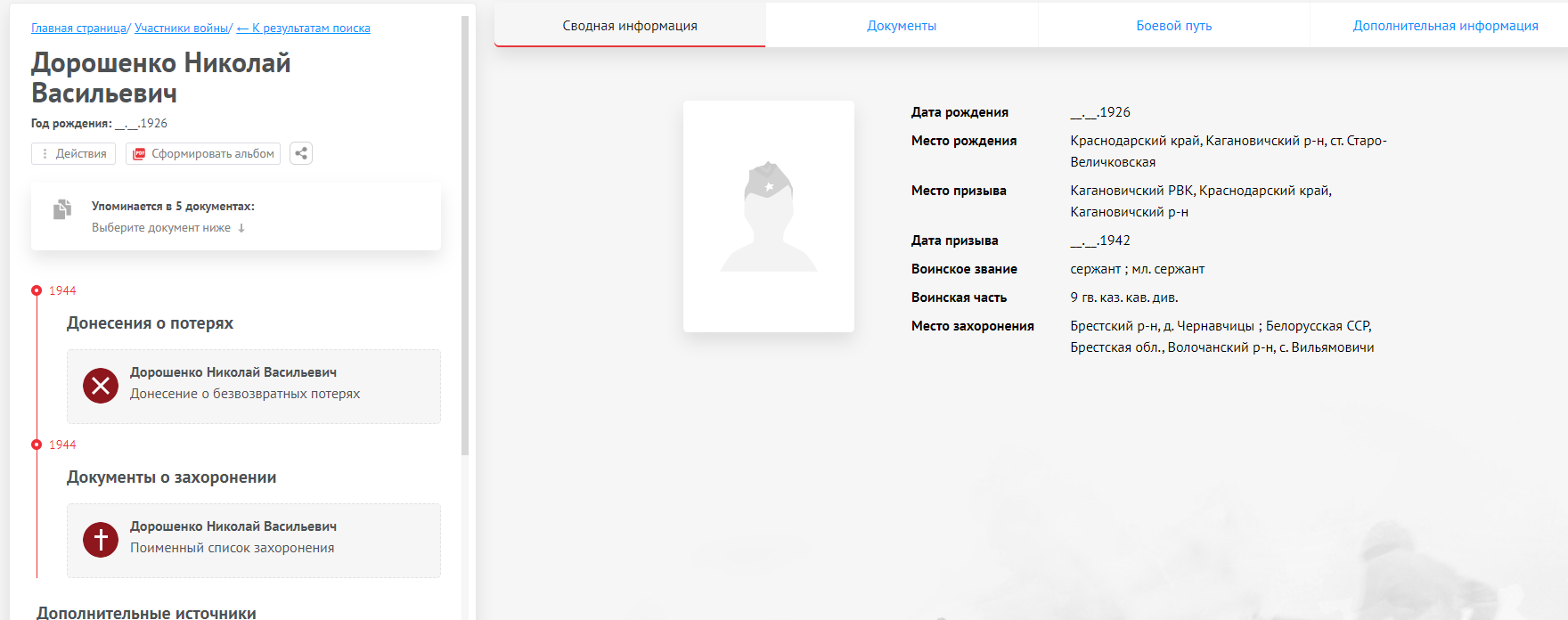Click the documents icon in mentions card

coord(62,209)
